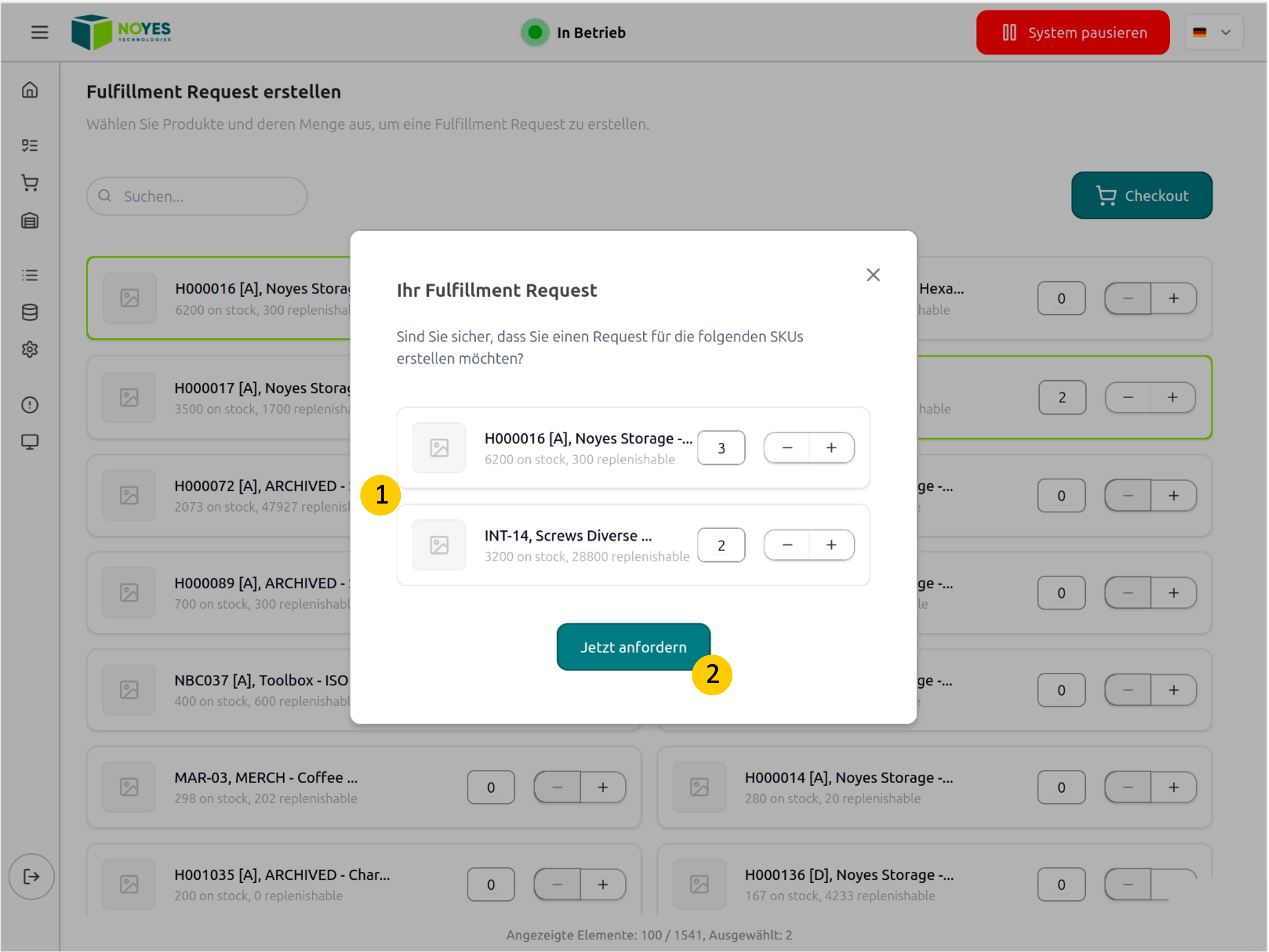Increase INT-14 quantity in dialog

point(832,546)
